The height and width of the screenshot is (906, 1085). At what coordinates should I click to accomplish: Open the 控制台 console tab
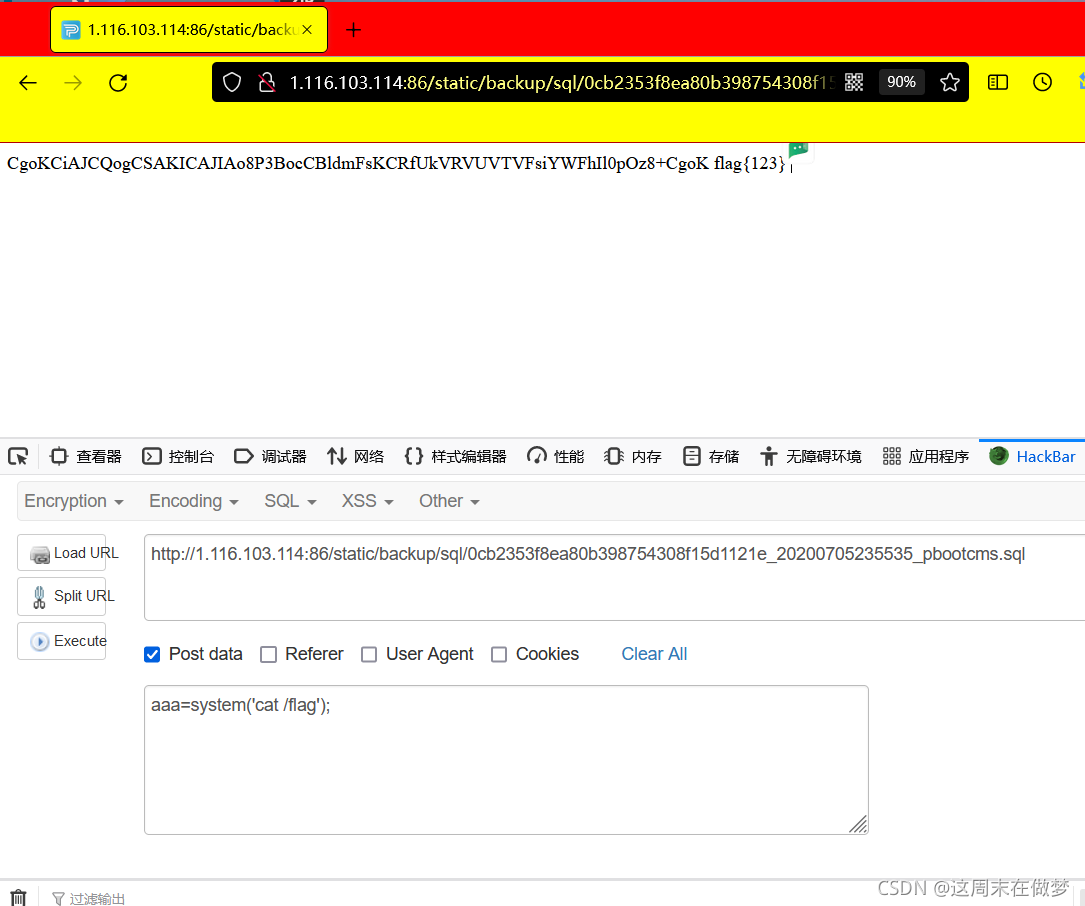[x=178, y=456]
